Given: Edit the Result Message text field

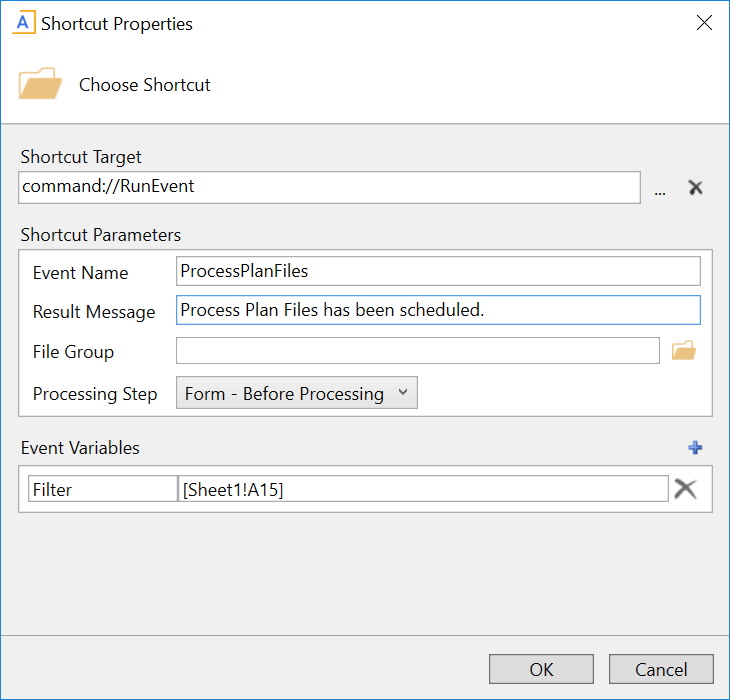Looking at the screenshot, I should pos(438,310).
